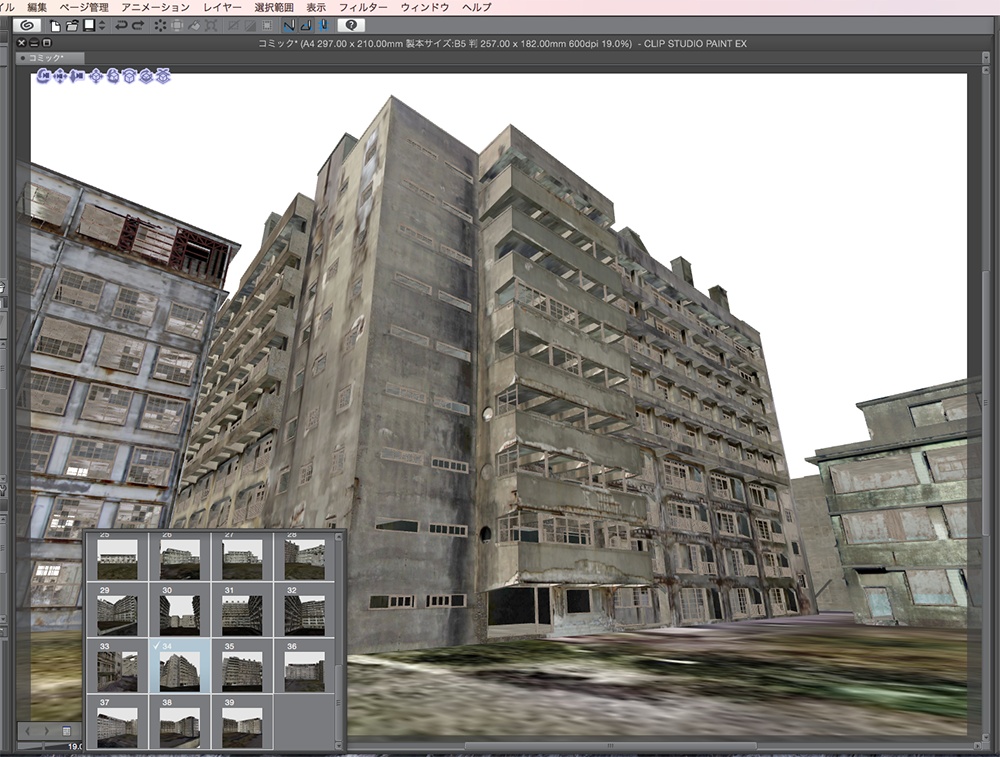Click preset list scrollbar down arrow

[339, 744]
